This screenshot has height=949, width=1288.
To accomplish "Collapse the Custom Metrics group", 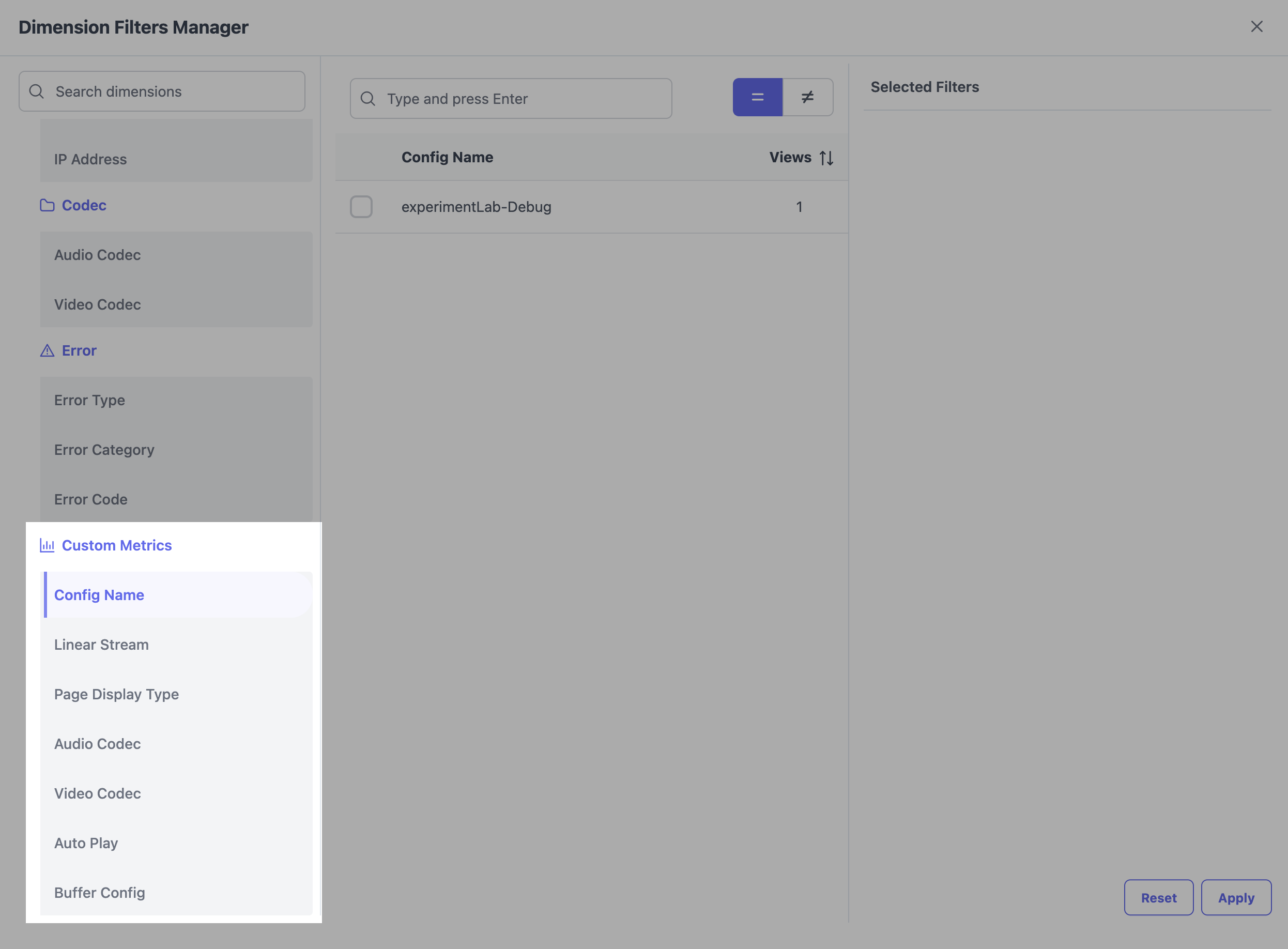I will coord(117,545).
